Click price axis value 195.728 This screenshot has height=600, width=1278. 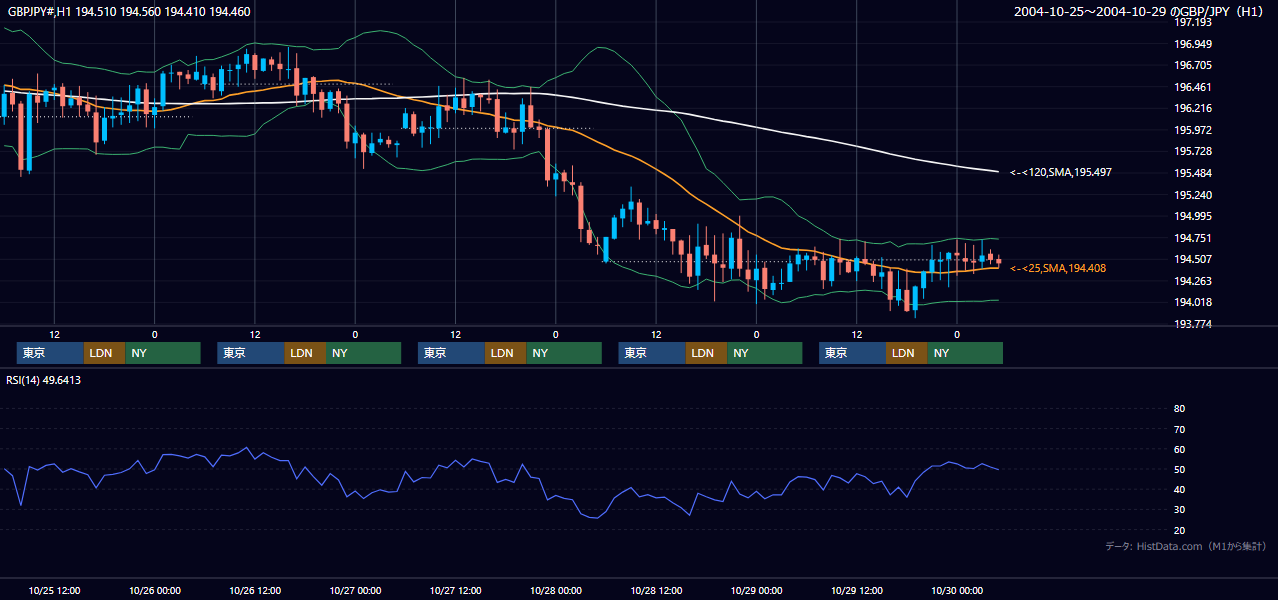[x=1193, y=151]
